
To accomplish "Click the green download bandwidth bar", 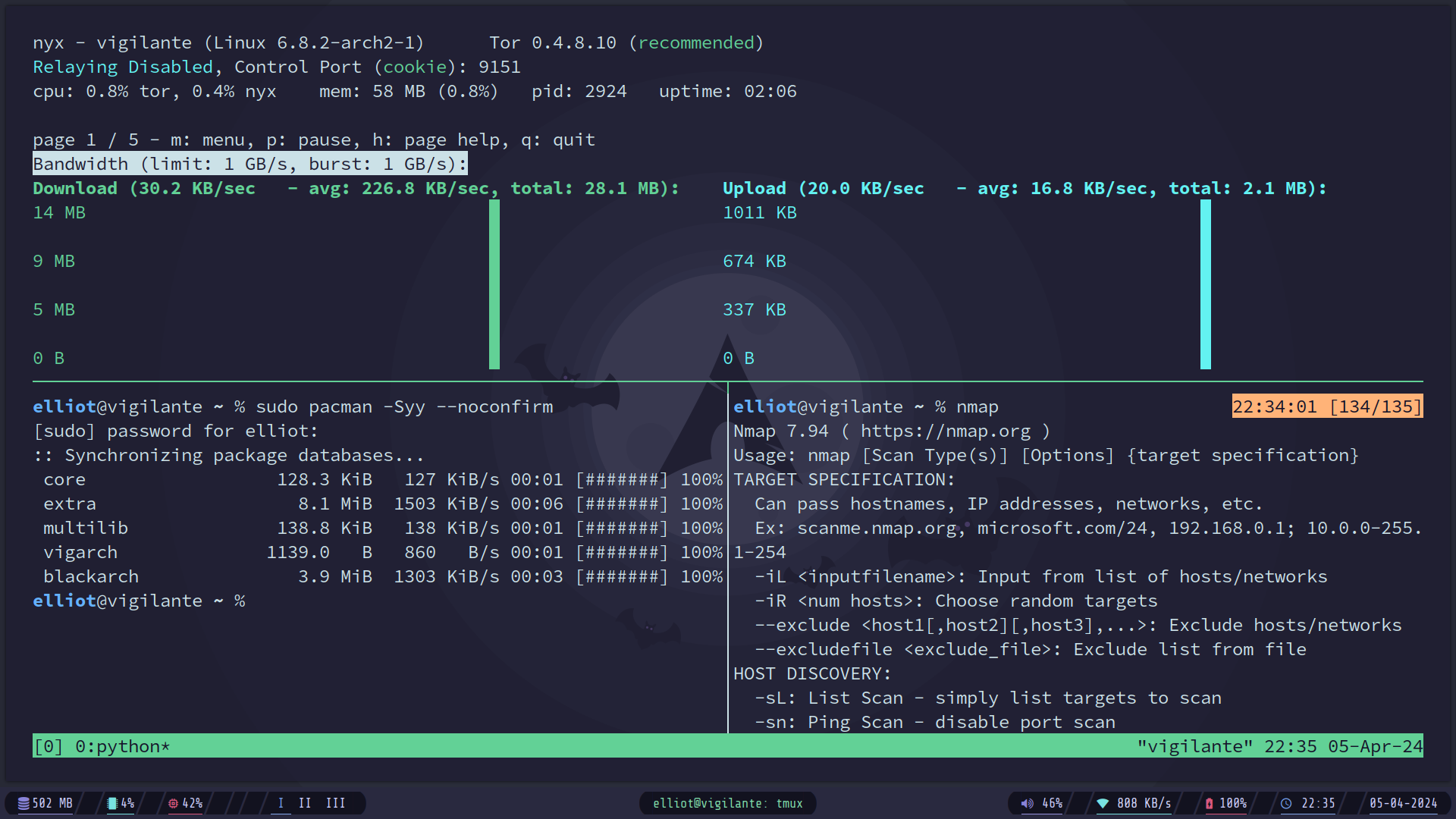I will [494, 284].
